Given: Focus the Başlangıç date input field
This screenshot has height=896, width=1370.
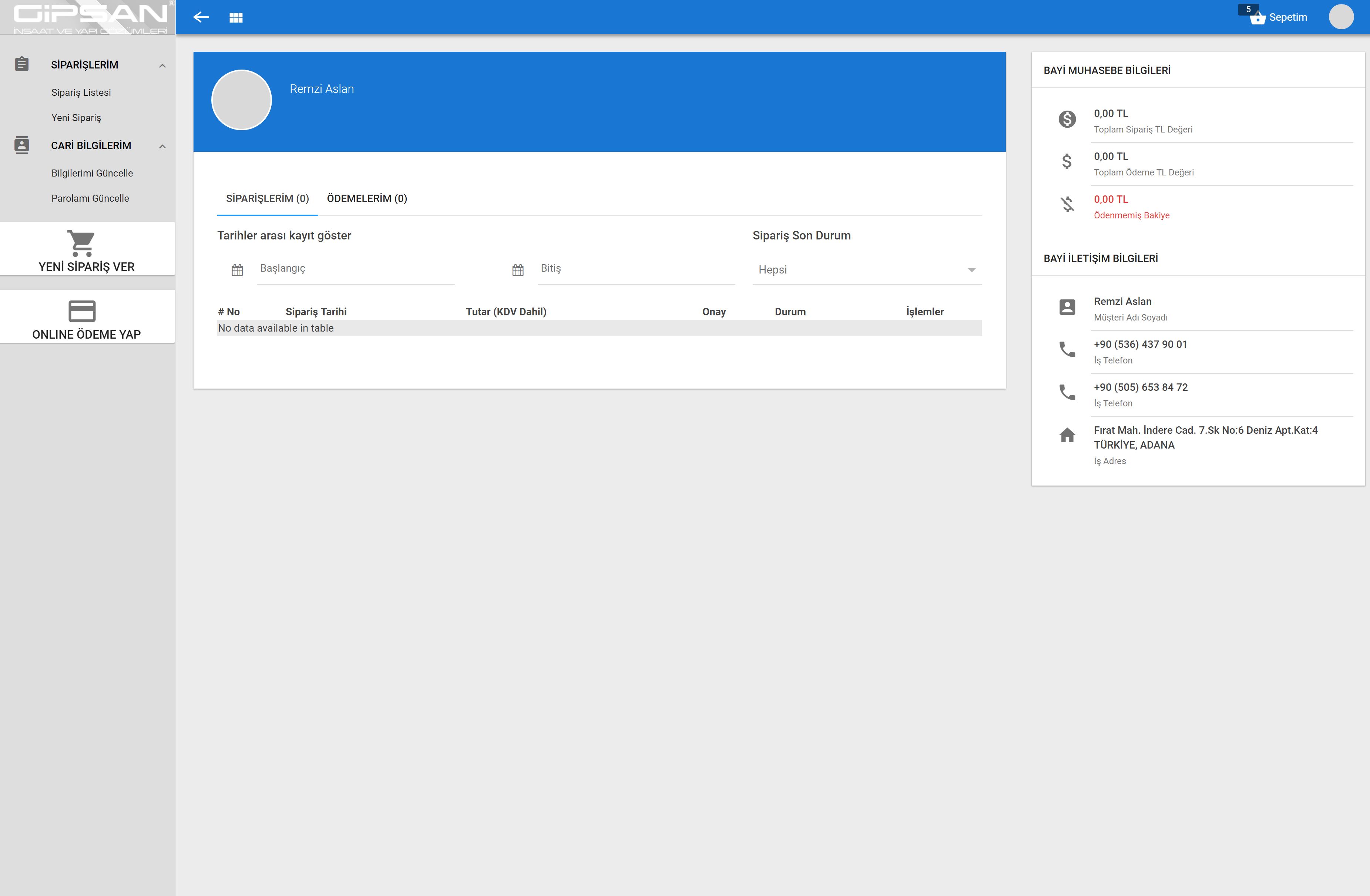Looking at the screenshot, I should click(x=356, y=269).
